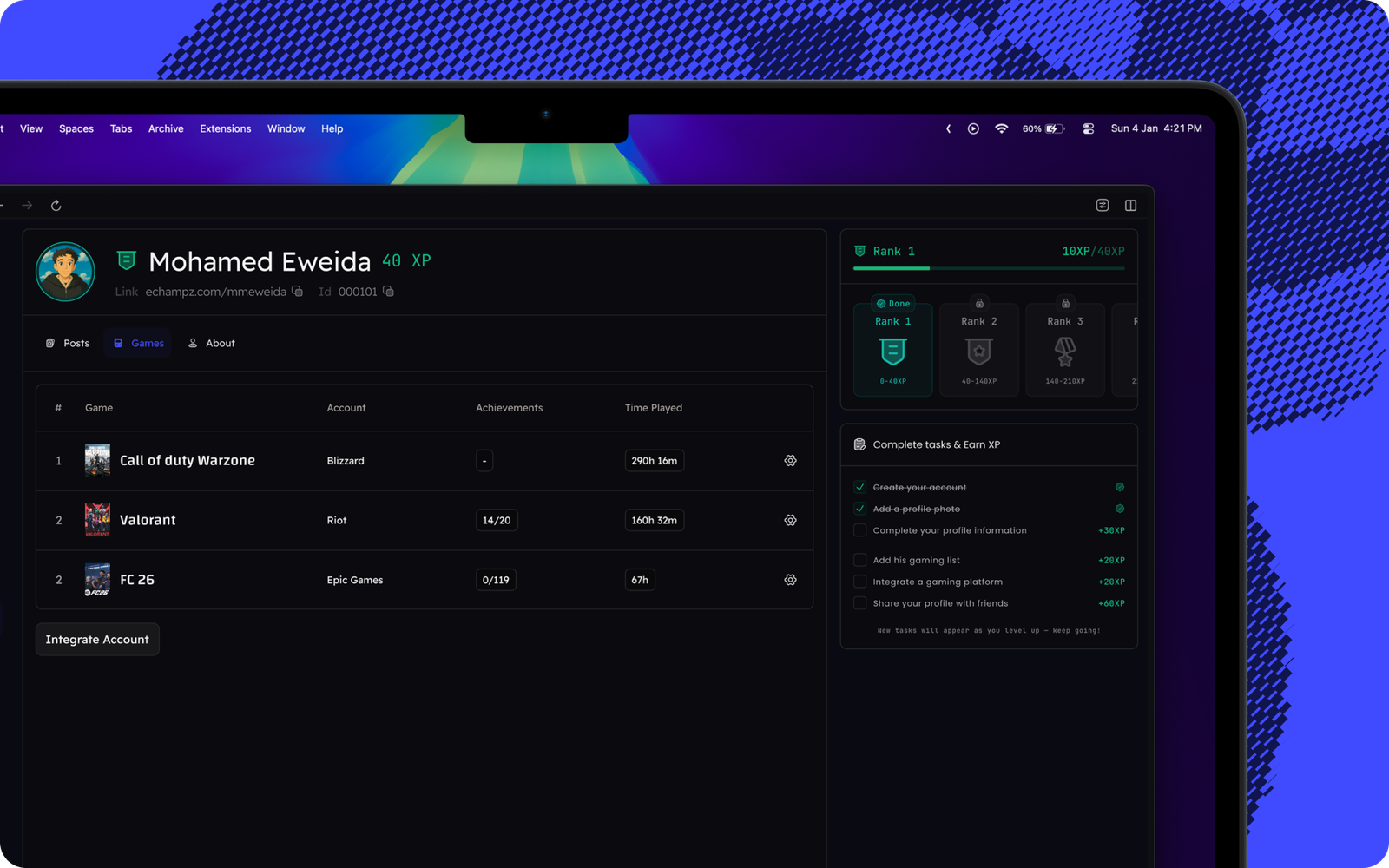Open settings gear for FC 26 row
This screenshot has width=1389, height=868.
[x=790, y=580]
